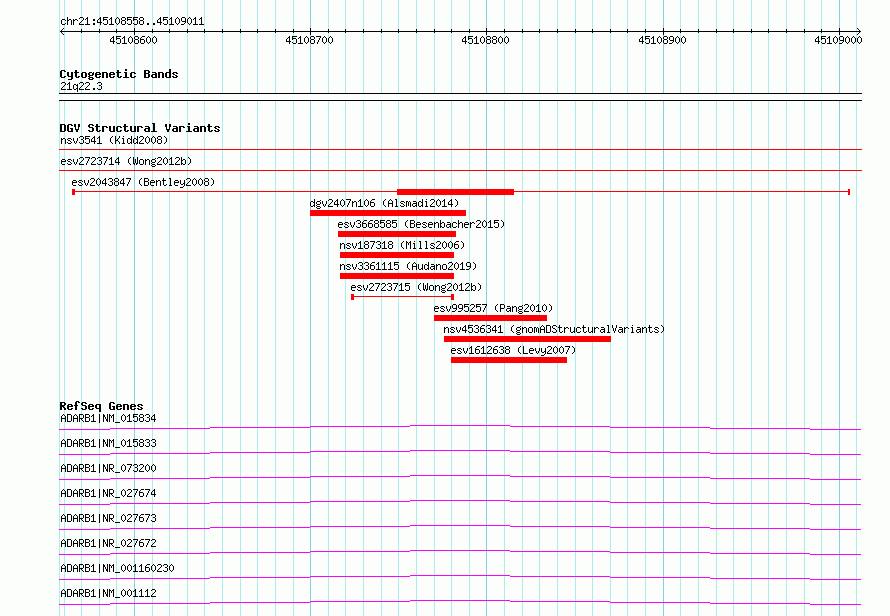Select the ADARB1|NR_027673 transcript
This screenshot has width=890, height=616.
point(108,518)
